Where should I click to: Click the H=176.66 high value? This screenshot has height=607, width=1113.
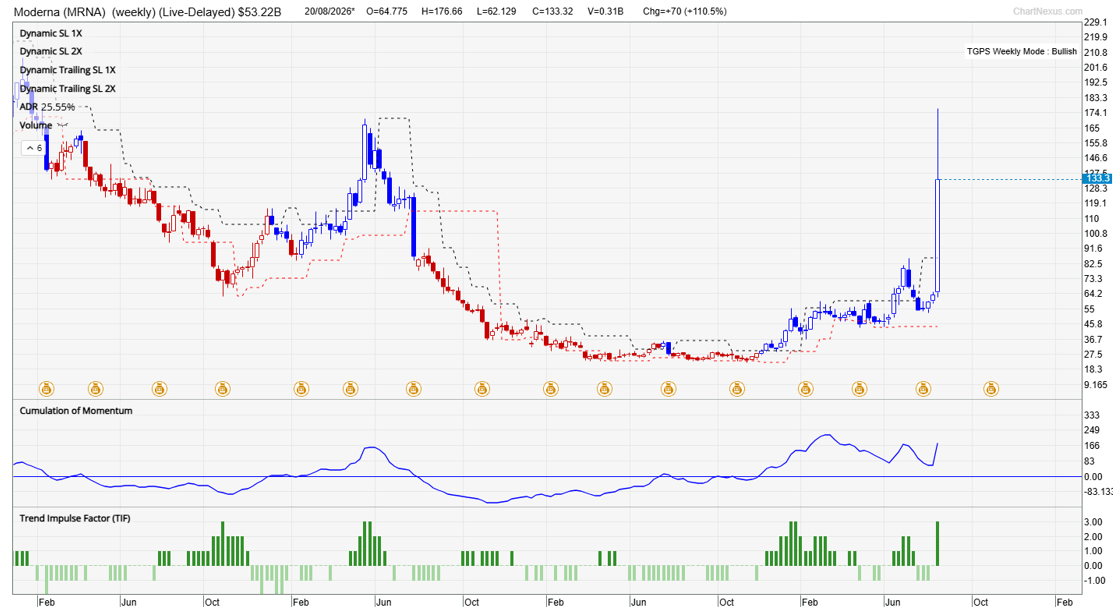click(442, 11)
